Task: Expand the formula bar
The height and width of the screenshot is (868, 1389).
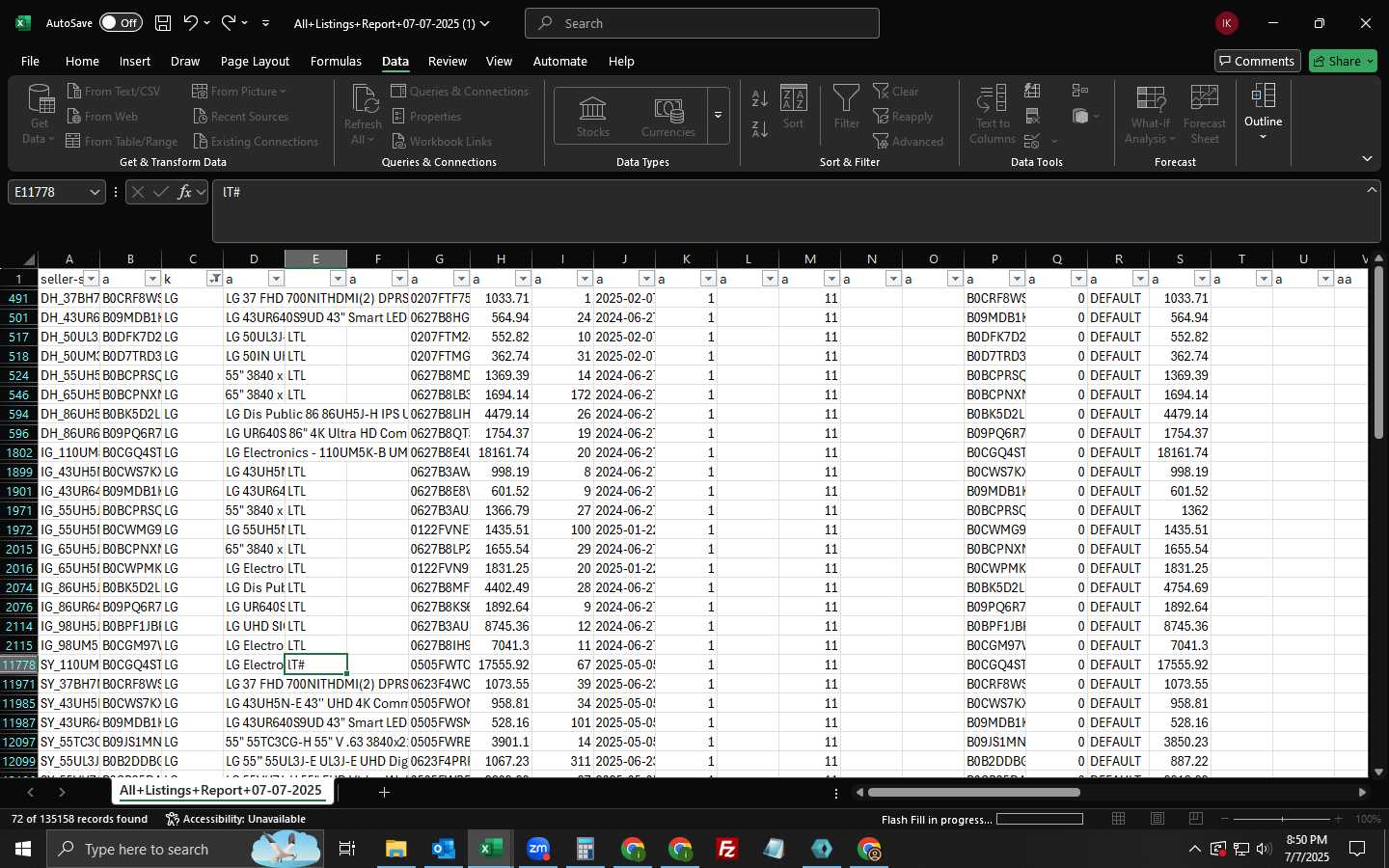Action: click(1372, 190)
